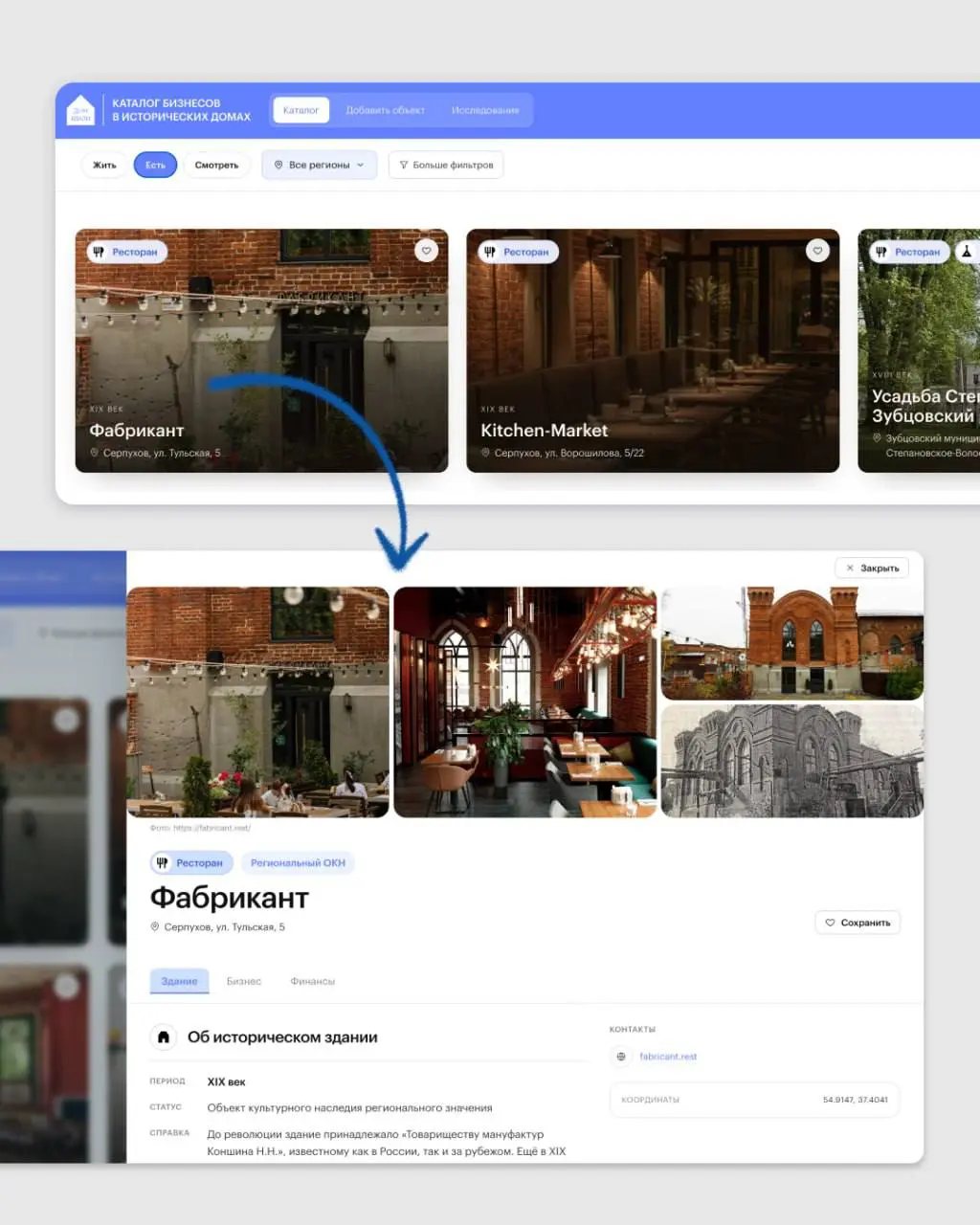This screenshot has width=980, height=1225.
Task: Favorite the Kitchen-Market card heart icon
Action: (817, 250)
